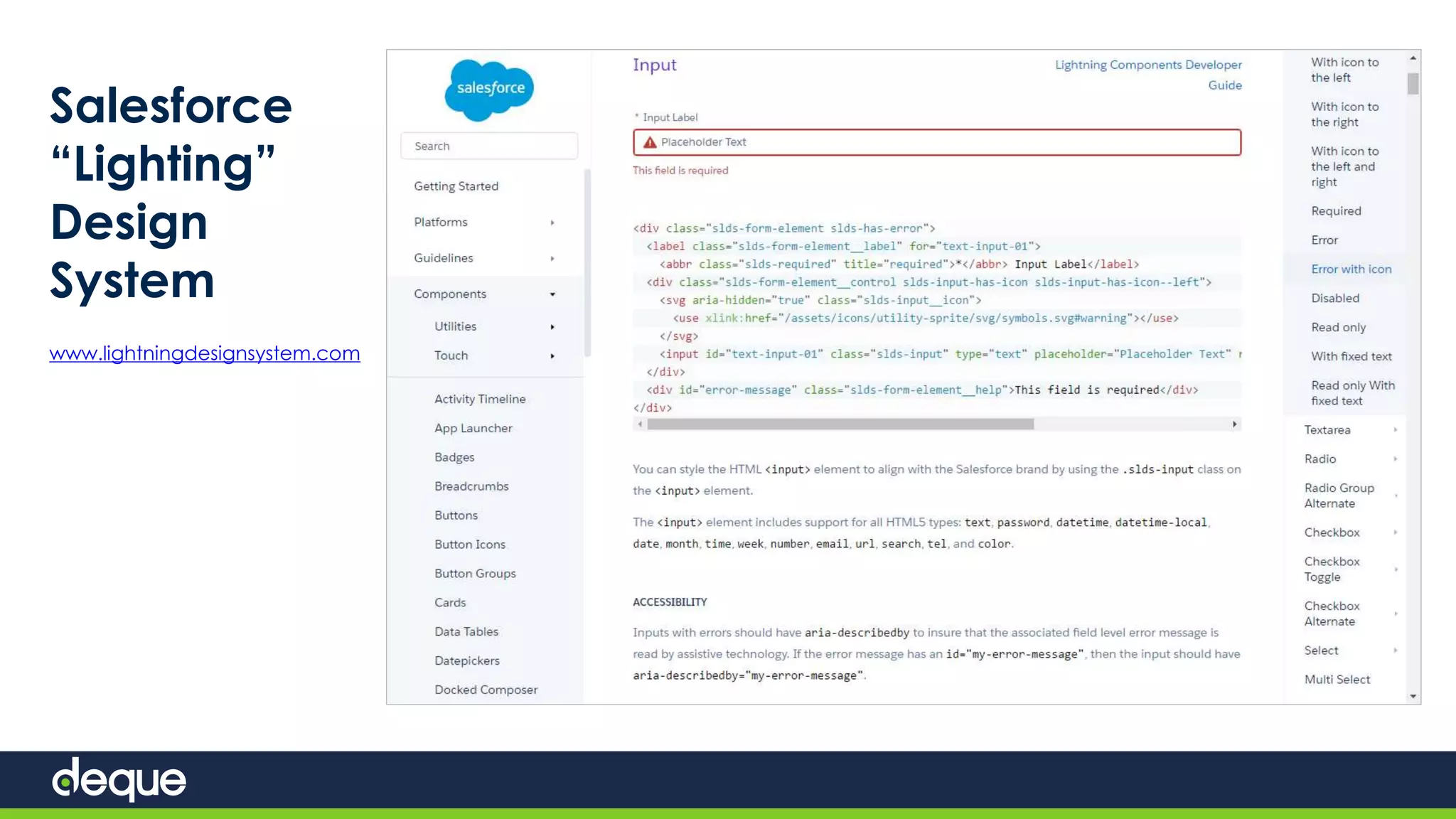1456x819 pixels.
Task: Open Lightning Components Developer Guide link
Action: pos(1148,75)
